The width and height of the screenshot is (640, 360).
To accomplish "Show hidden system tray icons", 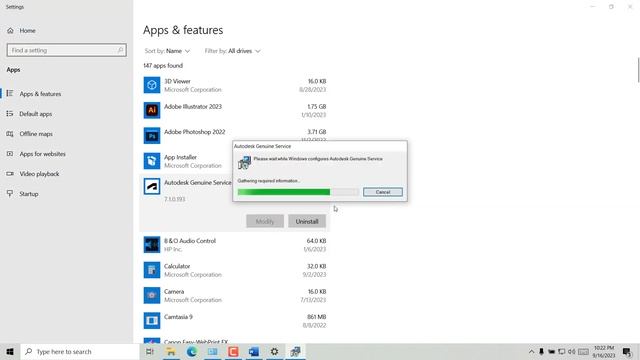I will (531, 351).
